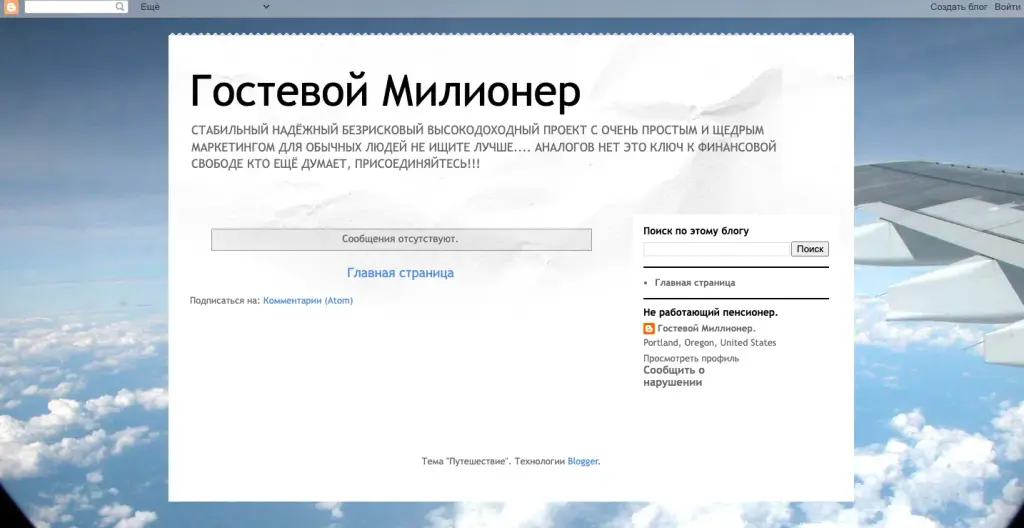Open the "Blogger" link in the footer
This screenshot has width=1024, height=528.
(x=583, y=461)
